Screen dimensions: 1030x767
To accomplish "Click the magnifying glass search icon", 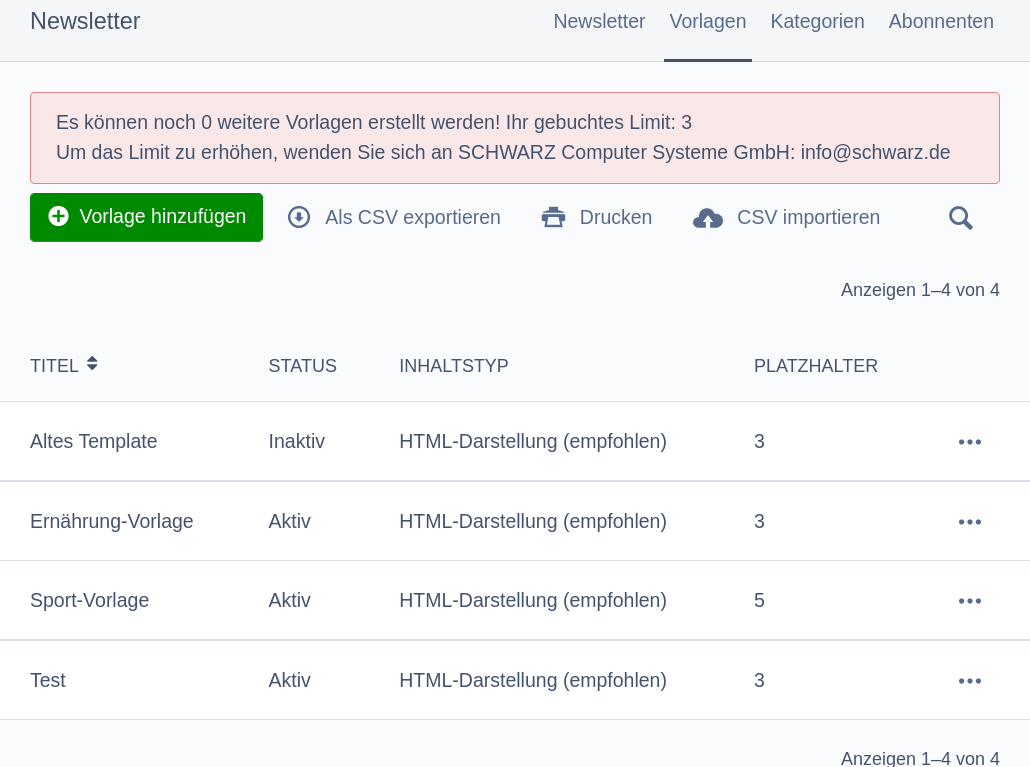I will (960, 217).
